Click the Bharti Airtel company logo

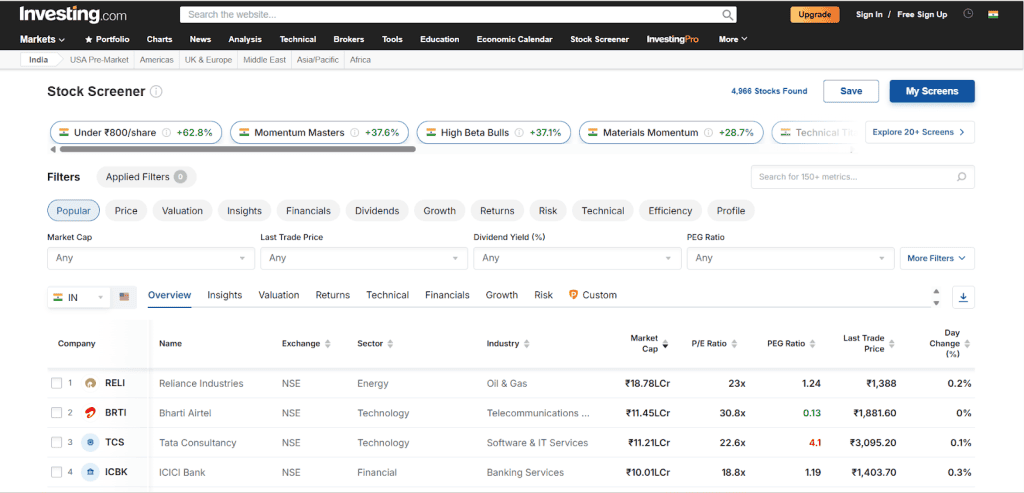click(x=90, y=413)
